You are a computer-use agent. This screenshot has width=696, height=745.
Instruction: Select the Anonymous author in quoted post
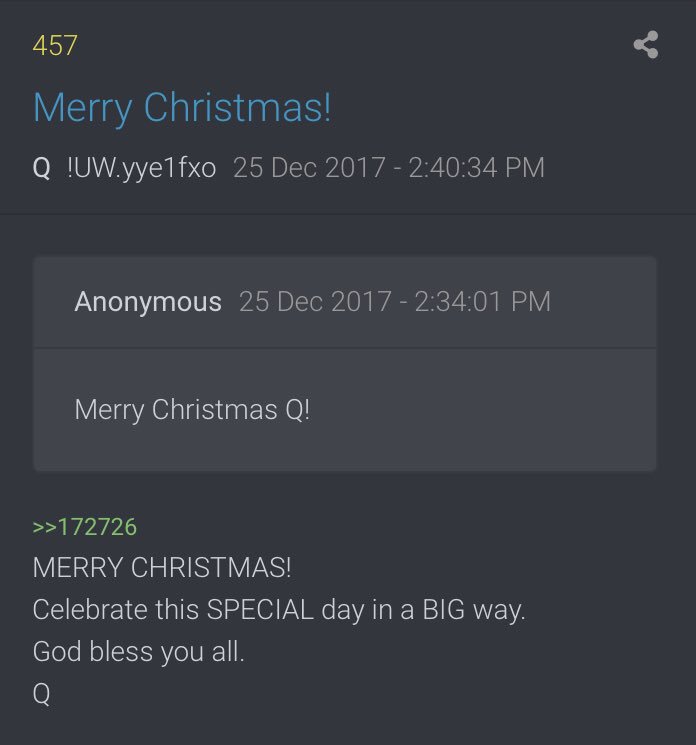[x=148, y=302]
